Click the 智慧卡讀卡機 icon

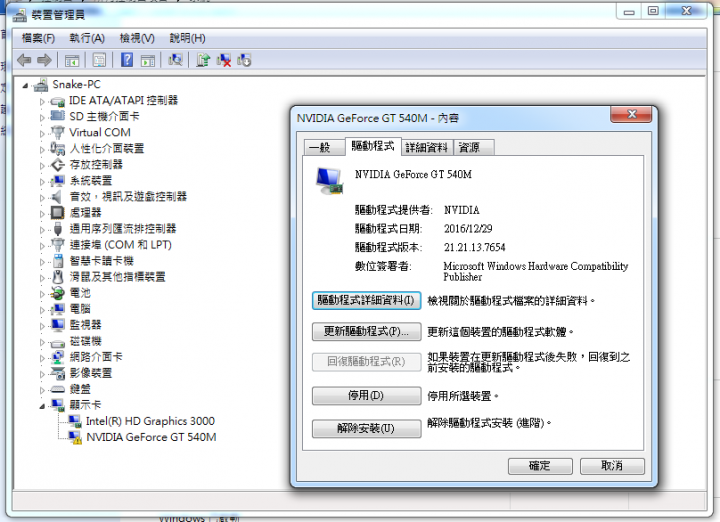tap(58, 261)
